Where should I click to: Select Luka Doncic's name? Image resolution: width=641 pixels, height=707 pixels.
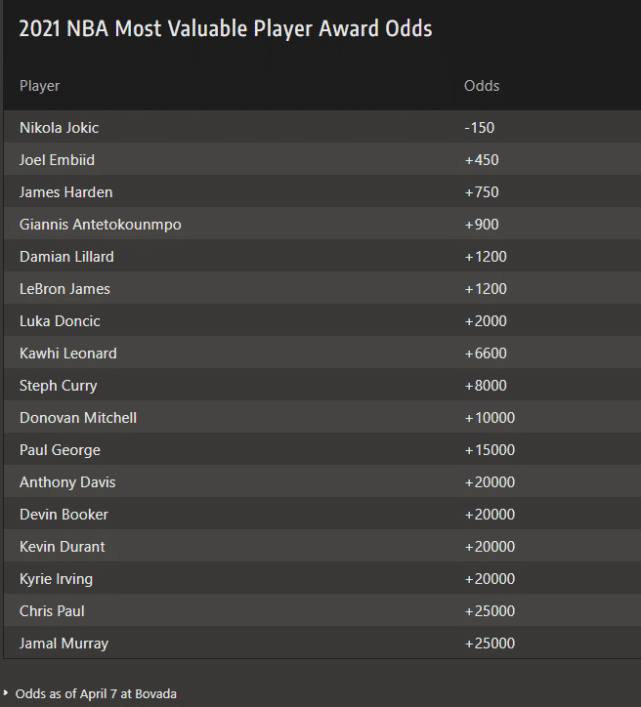click(60, 321)
